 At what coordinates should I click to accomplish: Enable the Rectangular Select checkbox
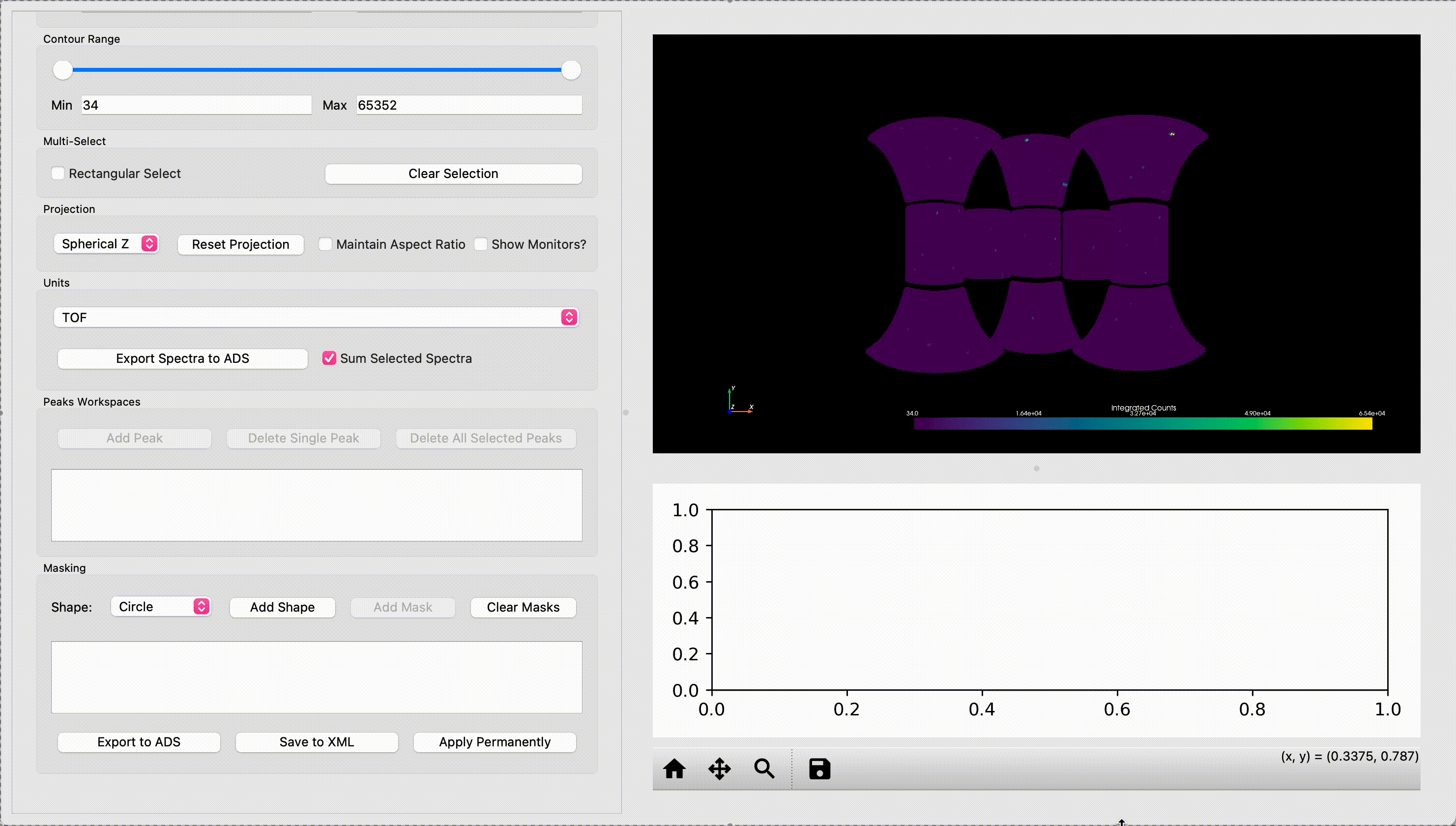[58, 173]
